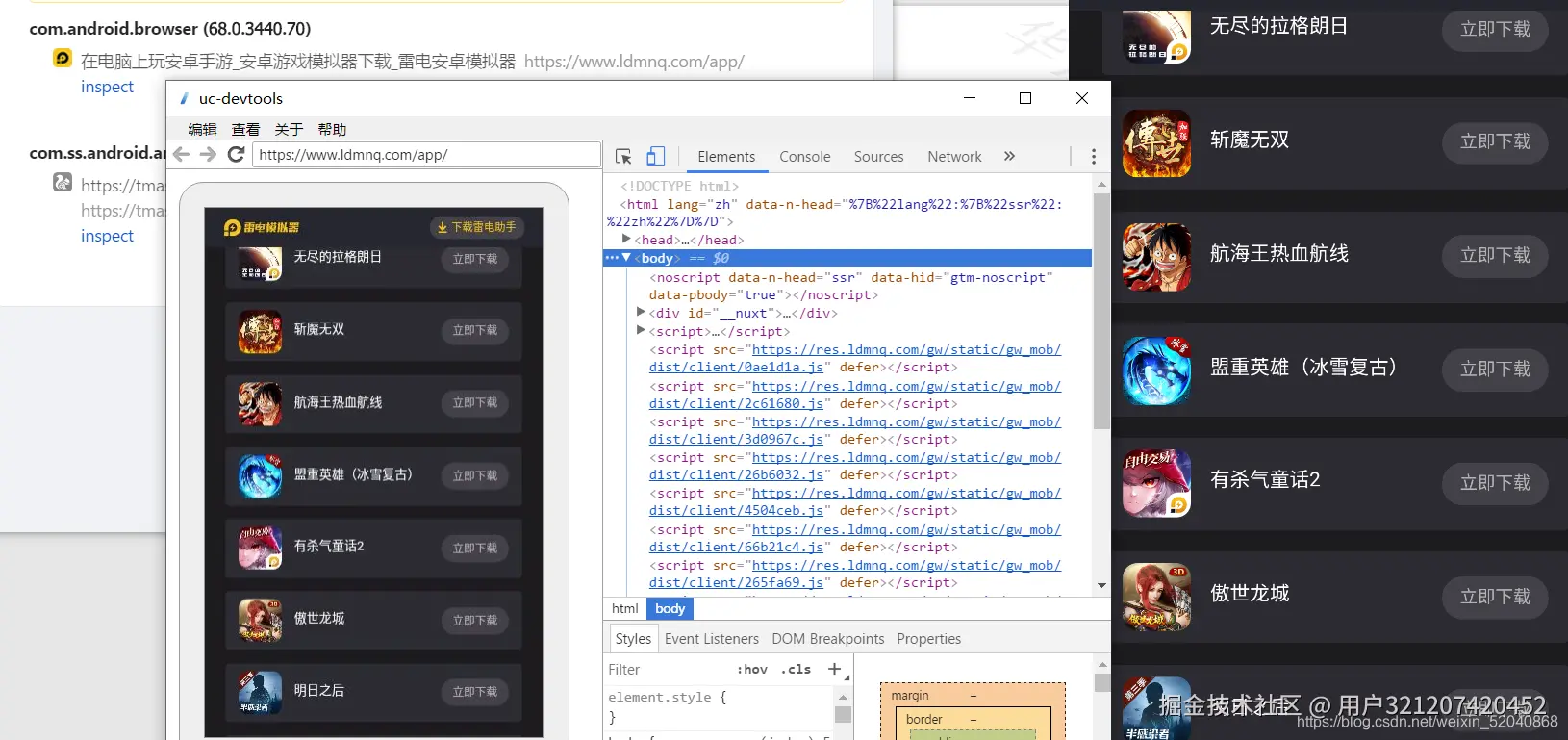Open the 有杀气童话2 game icon in the preview

260,549
